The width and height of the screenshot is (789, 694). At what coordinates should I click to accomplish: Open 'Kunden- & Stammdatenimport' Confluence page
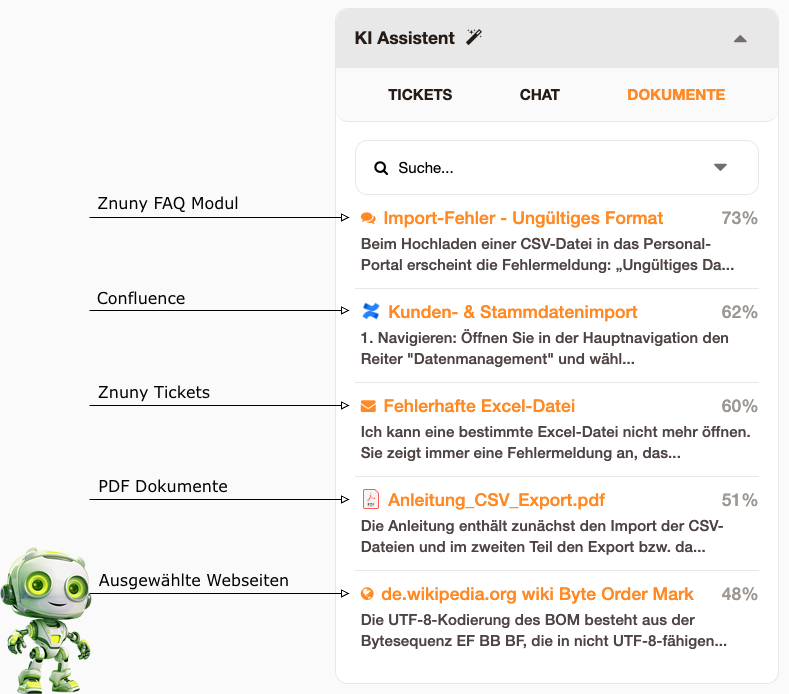point(513,312)
